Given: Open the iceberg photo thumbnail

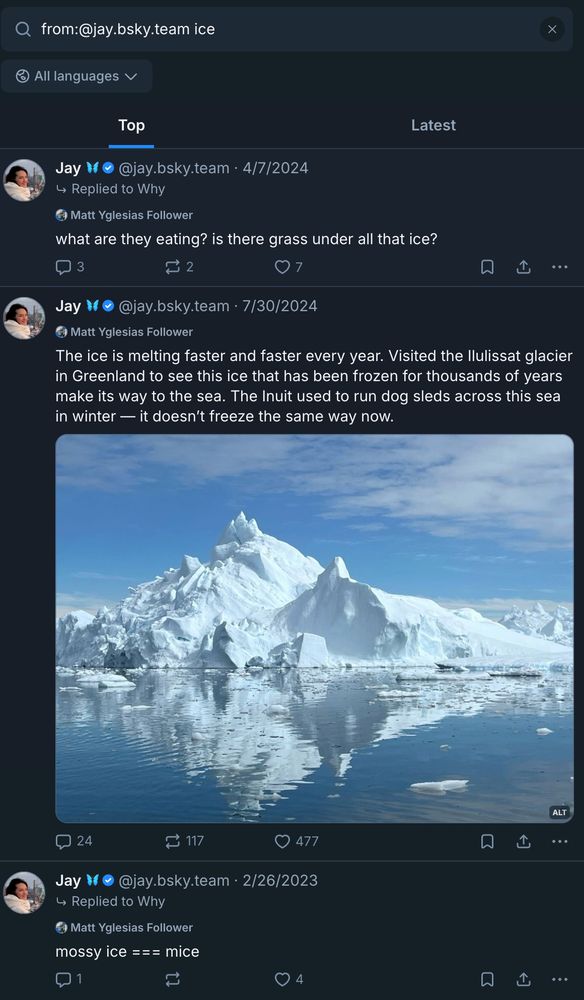Looking at the screenshot, I should (x=310, y=630).
